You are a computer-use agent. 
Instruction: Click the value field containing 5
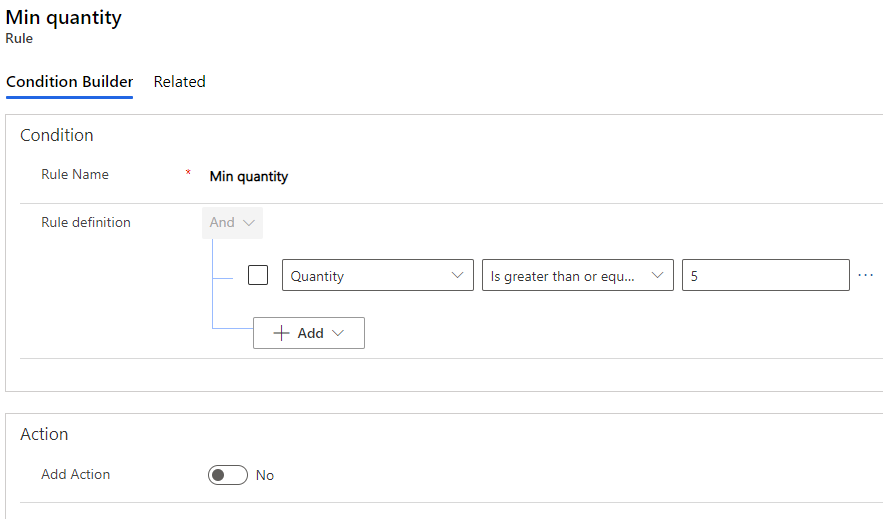point(765,276)
